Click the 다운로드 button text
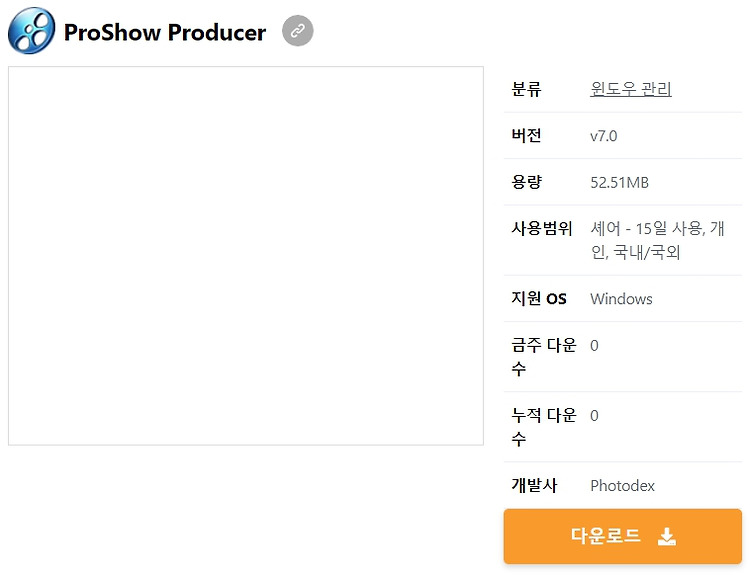Screen dimensions: 750x575 [606, 536]
